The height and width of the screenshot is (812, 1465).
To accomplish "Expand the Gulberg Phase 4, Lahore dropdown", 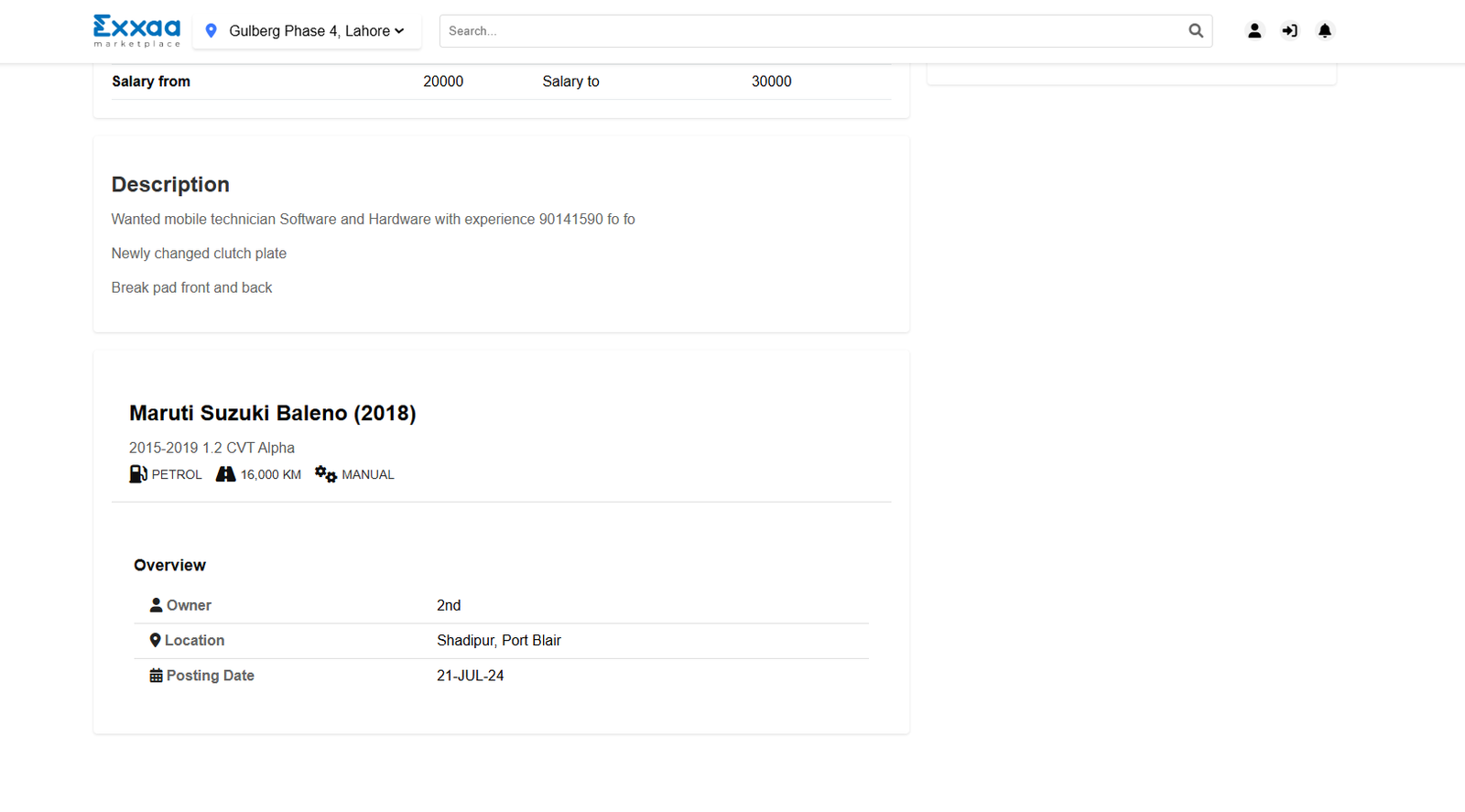I will [x=309, y=31].
